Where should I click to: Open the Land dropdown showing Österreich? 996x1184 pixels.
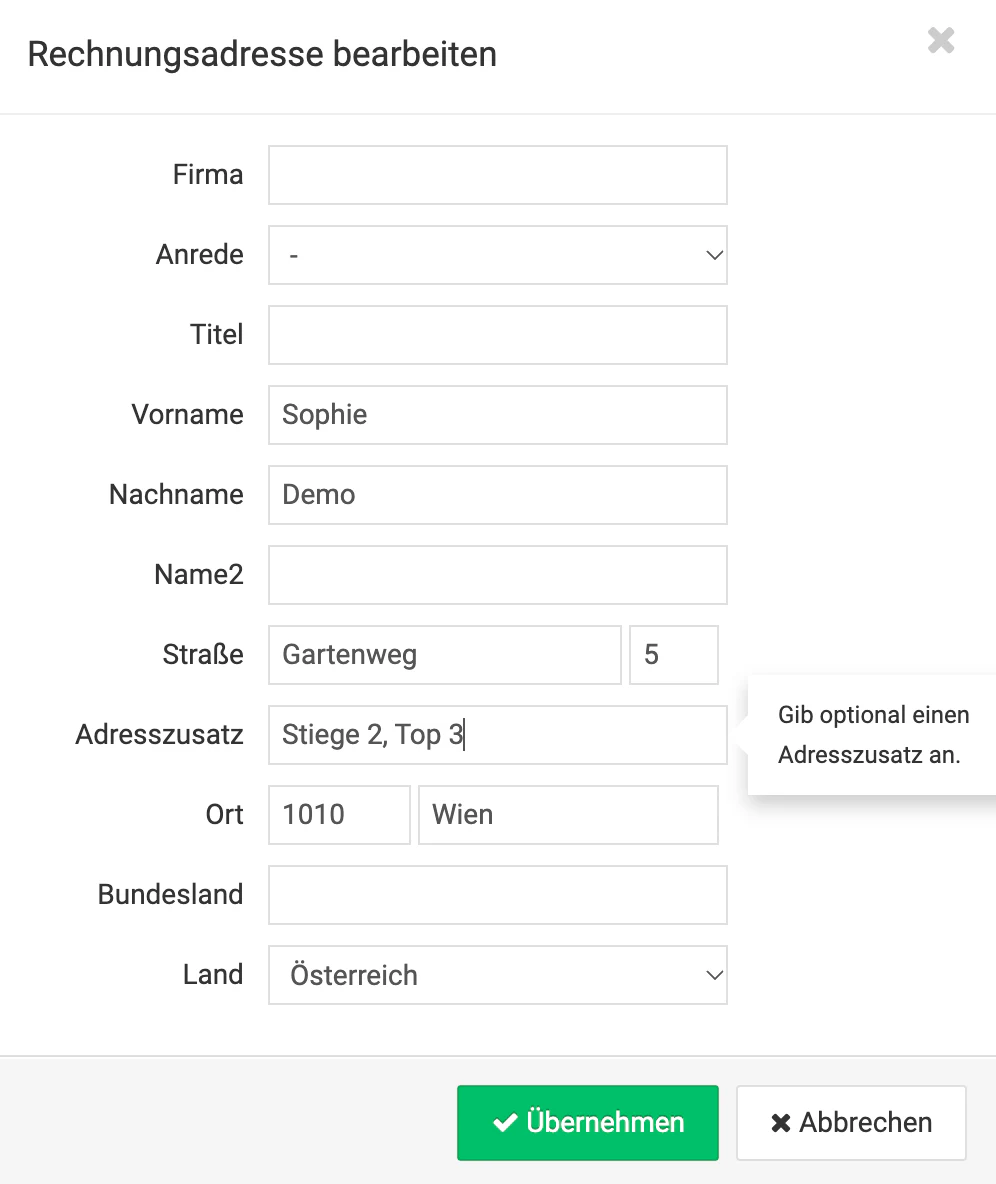tap(498, 975)
